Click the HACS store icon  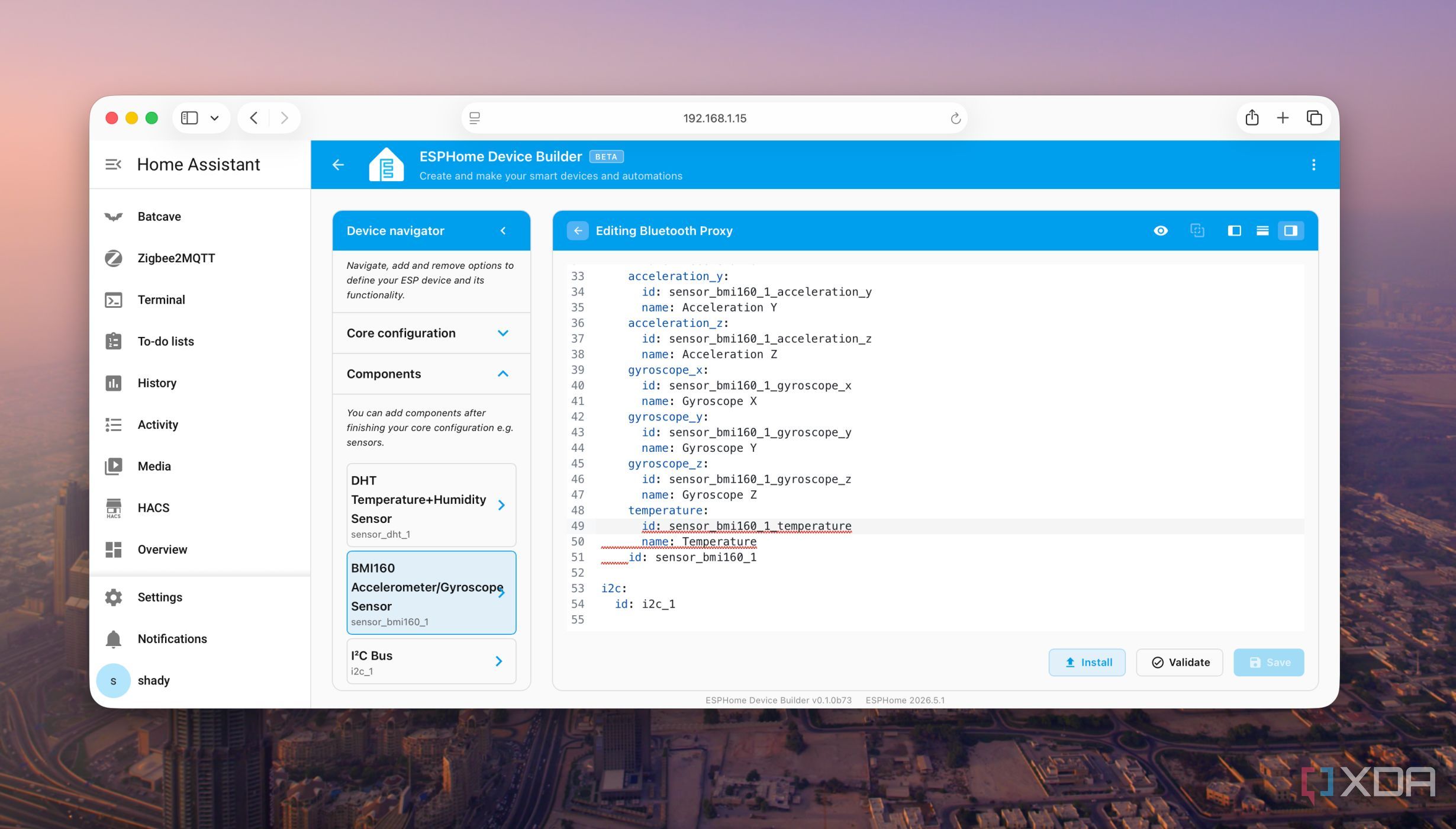[113, 508]
